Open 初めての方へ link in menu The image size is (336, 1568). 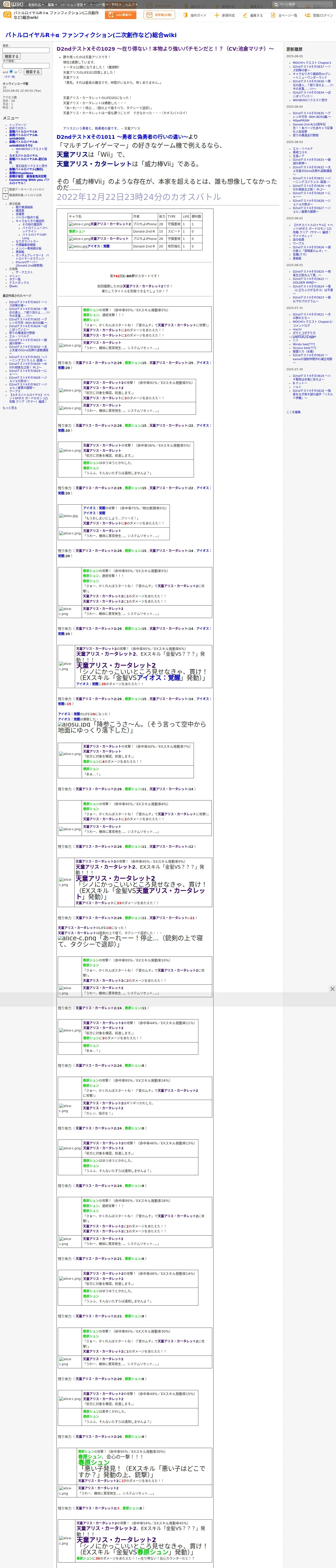click(18, 128)
